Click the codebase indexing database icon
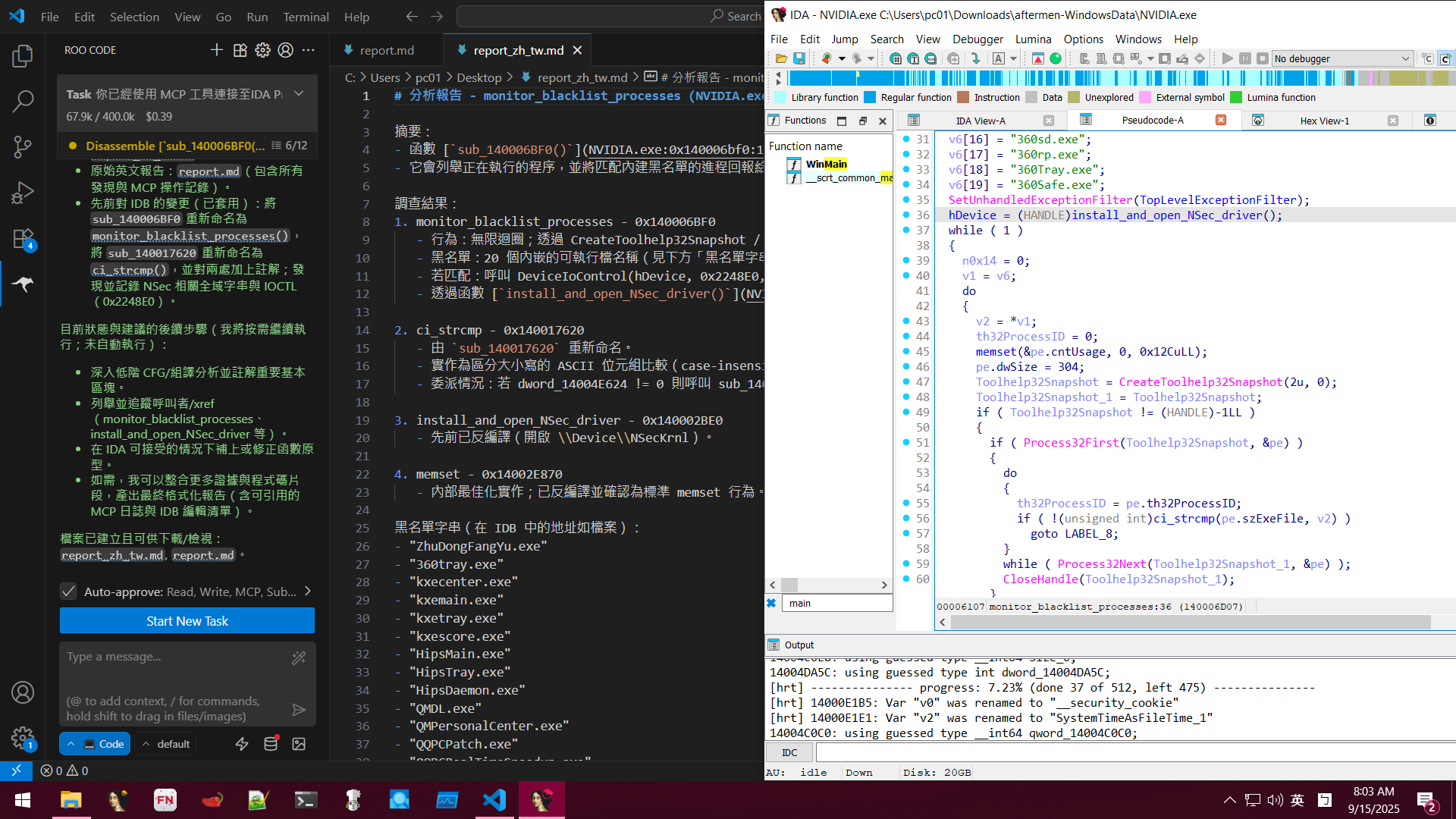The image size is (1456, 819). click(271, 744)
